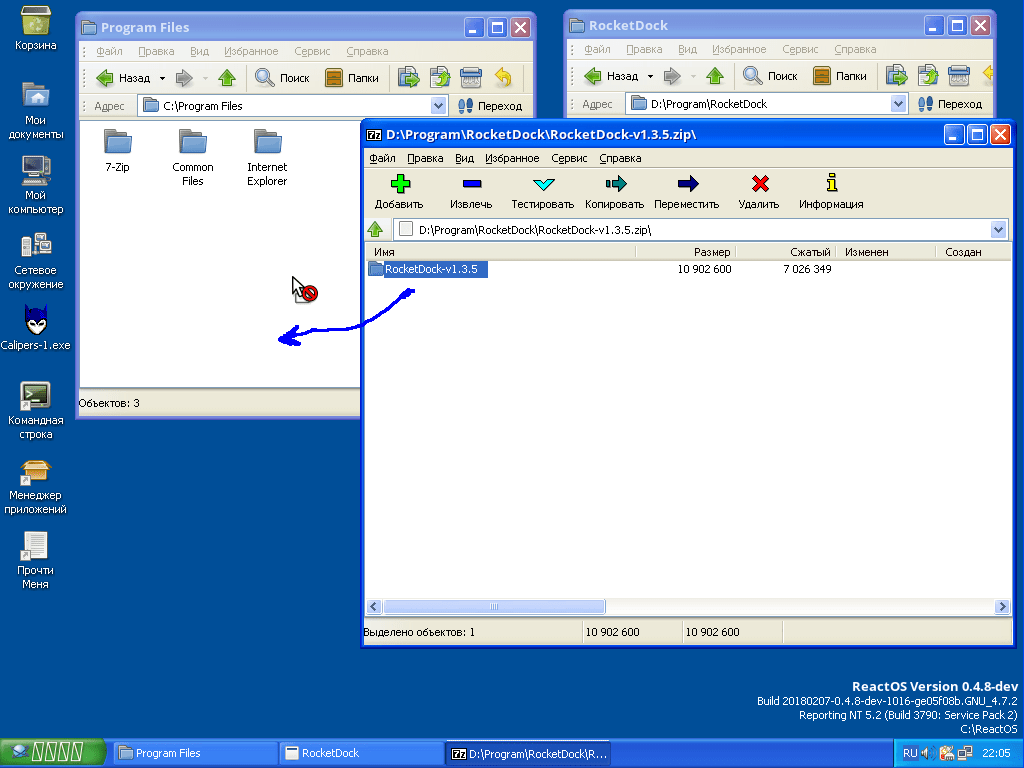1024x768 pixels.
Task: Go up one folder level in 7-Zip
Action: [377, 229]
